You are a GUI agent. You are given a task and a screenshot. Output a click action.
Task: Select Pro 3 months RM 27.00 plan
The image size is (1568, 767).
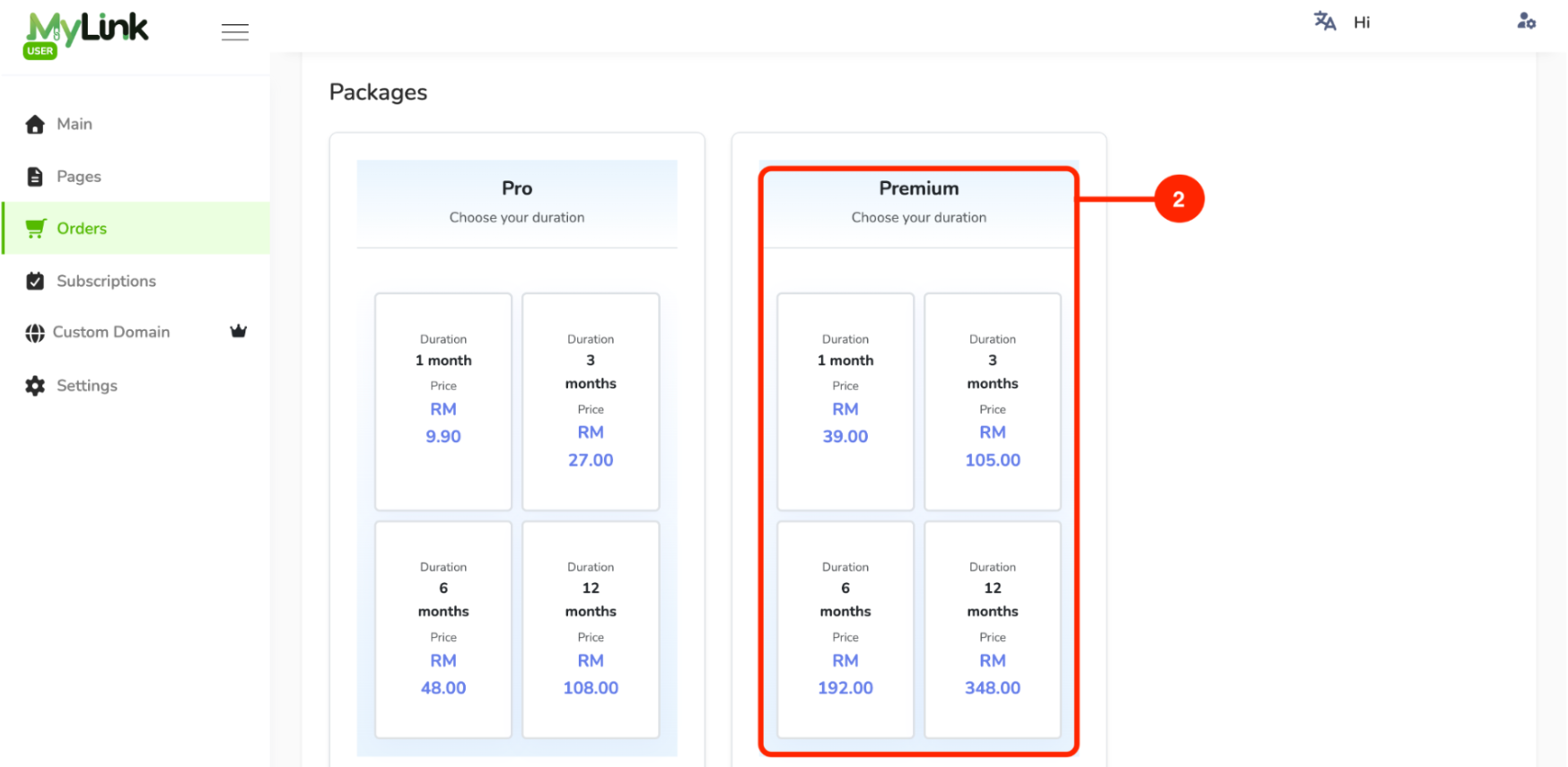pyautogui.click(x=591, y=402)
